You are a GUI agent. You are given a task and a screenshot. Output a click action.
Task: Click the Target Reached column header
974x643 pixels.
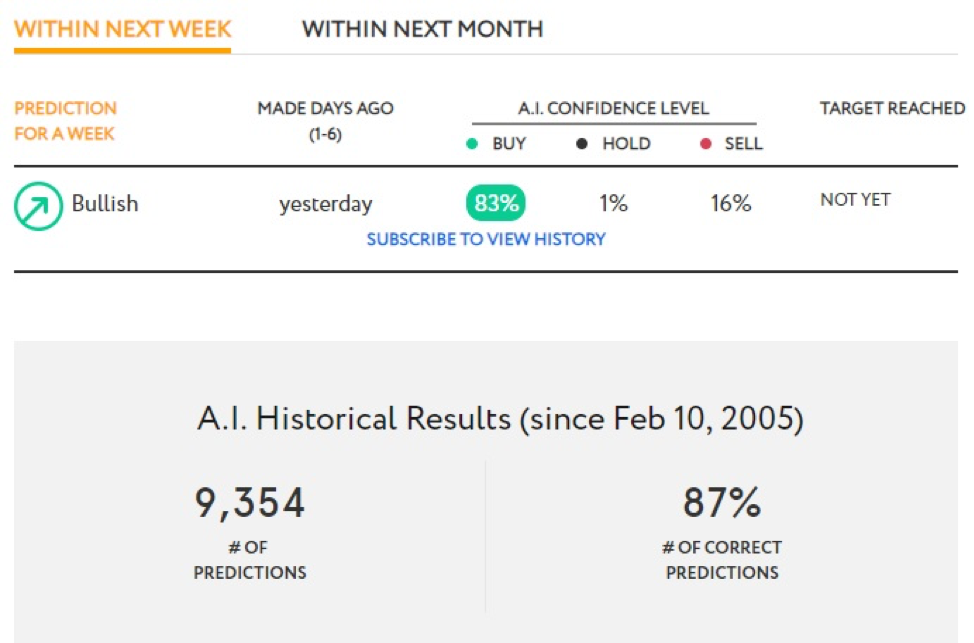893,108
